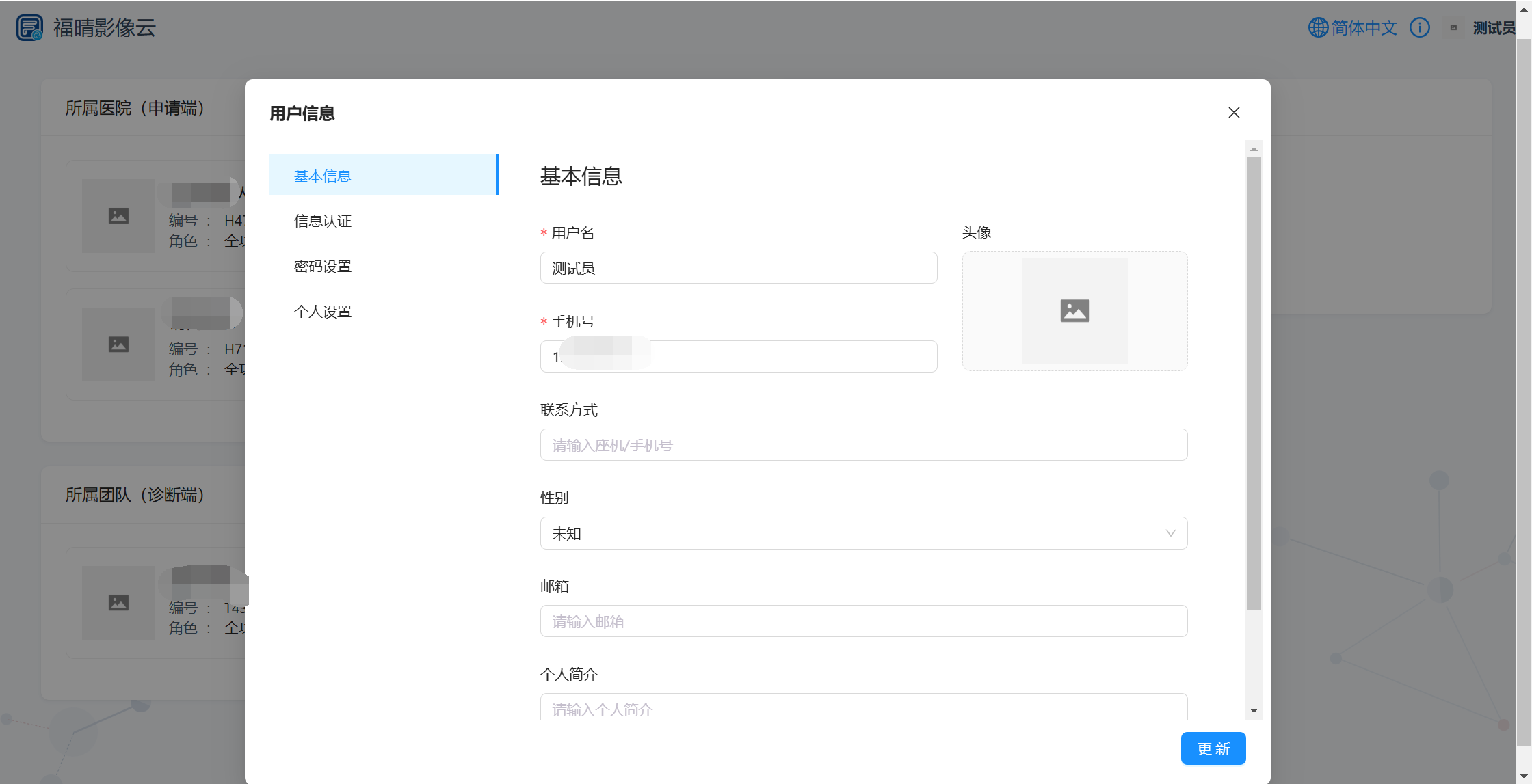Select the 基本信息 tab

coord(323,176)
